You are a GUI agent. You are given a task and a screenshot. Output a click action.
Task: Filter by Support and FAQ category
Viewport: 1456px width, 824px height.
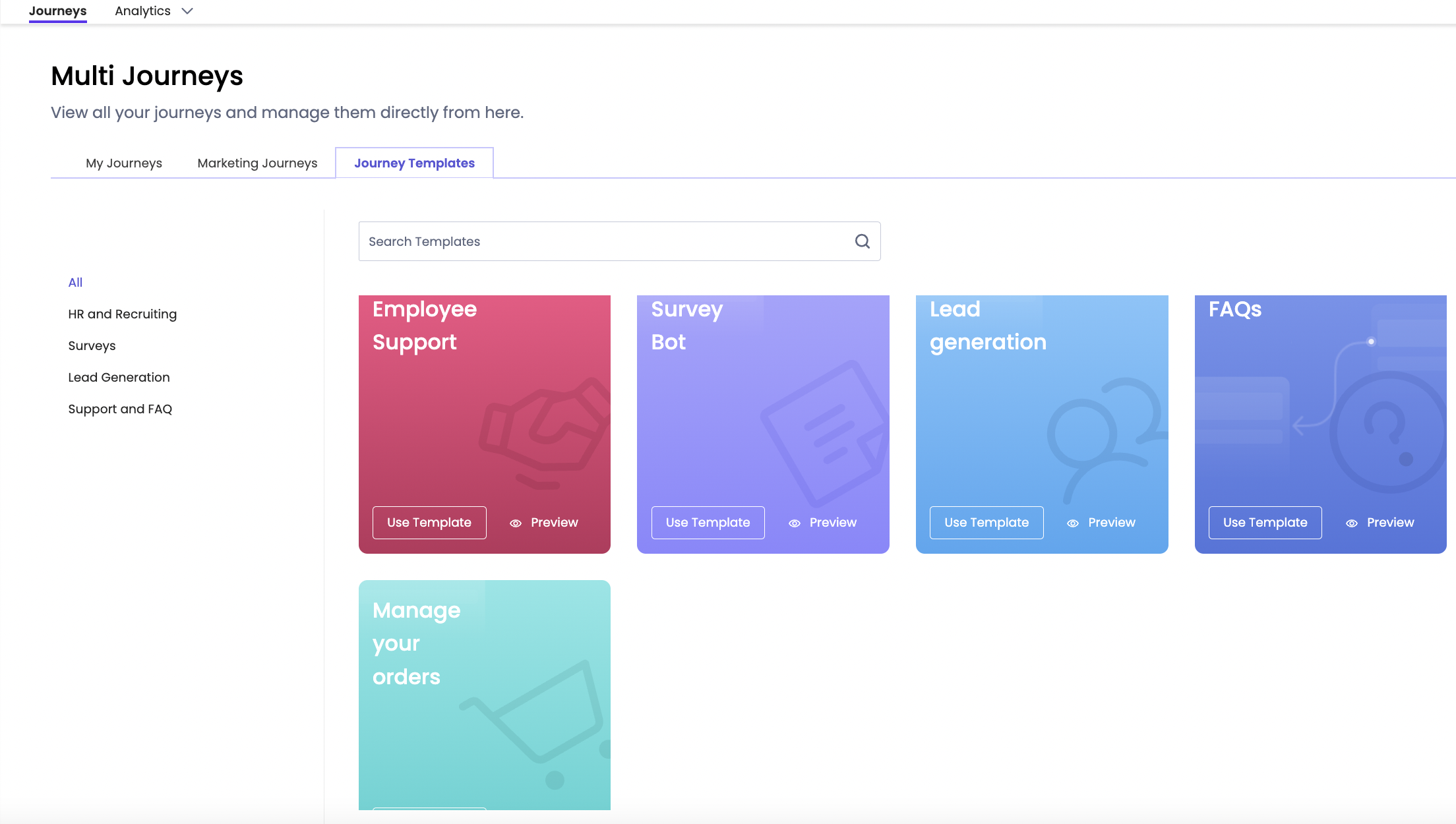[x=120, y=409]
